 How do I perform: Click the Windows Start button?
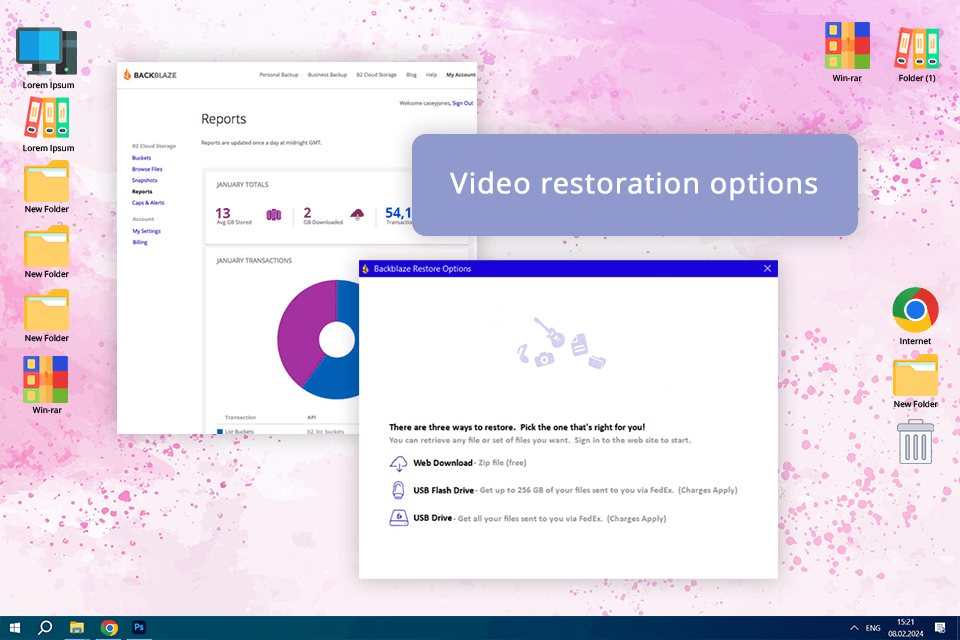(15, 628)
